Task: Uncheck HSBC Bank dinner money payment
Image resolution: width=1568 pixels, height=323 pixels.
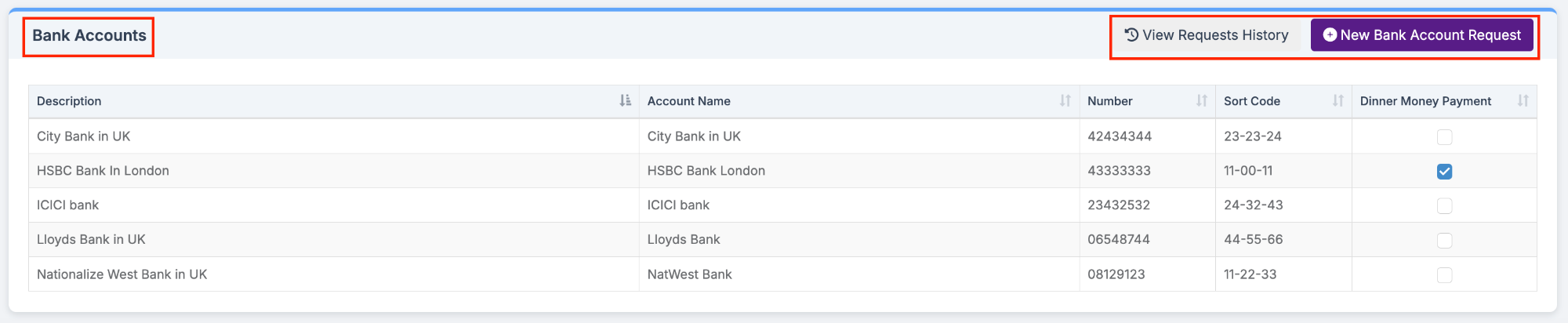Action: pyautogui.click(x=1444, y=172)
